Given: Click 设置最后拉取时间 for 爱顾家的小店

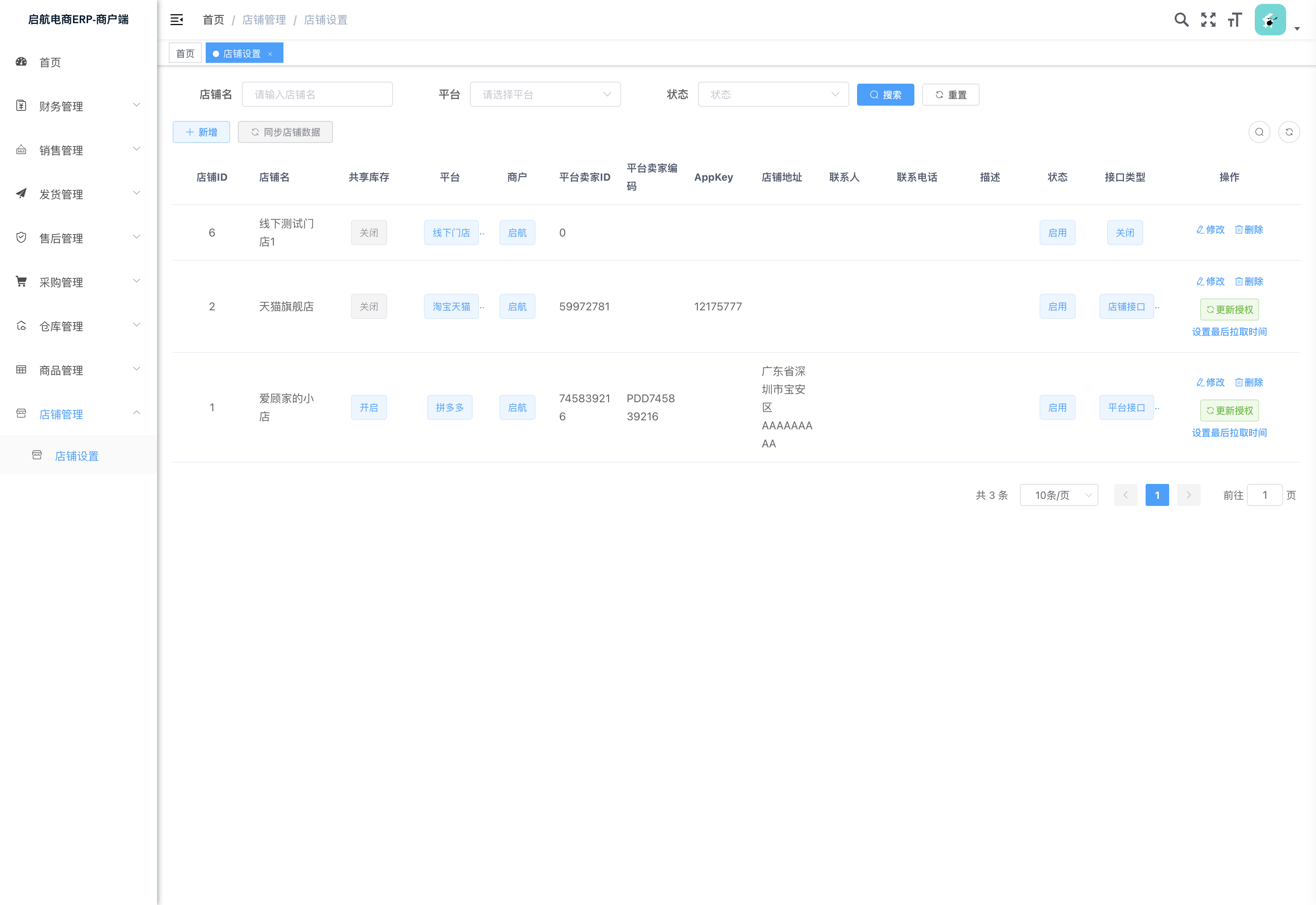Looking at the screenshot, I should pos(1229,433).
